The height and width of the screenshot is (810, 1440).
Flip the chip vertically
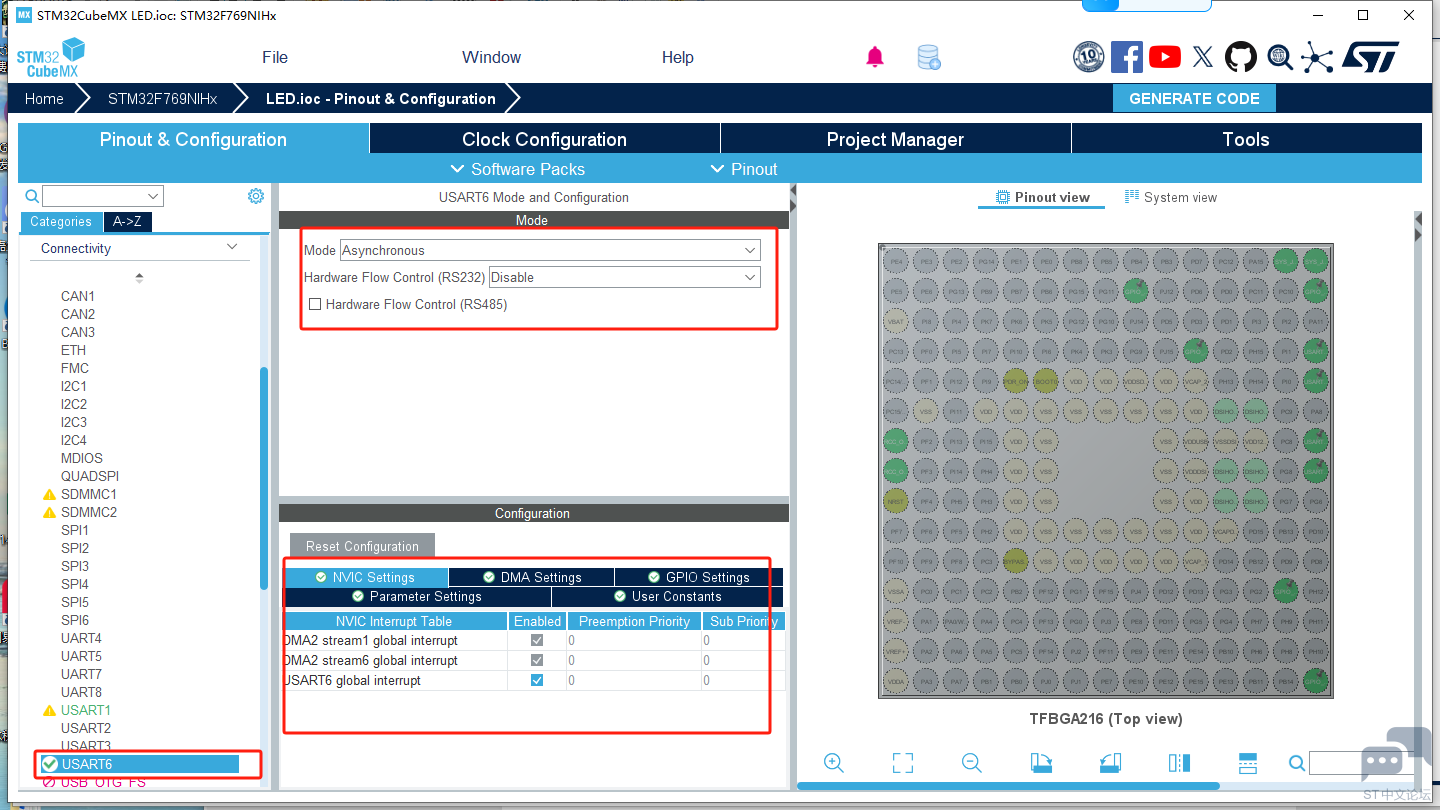(1248, 763)
